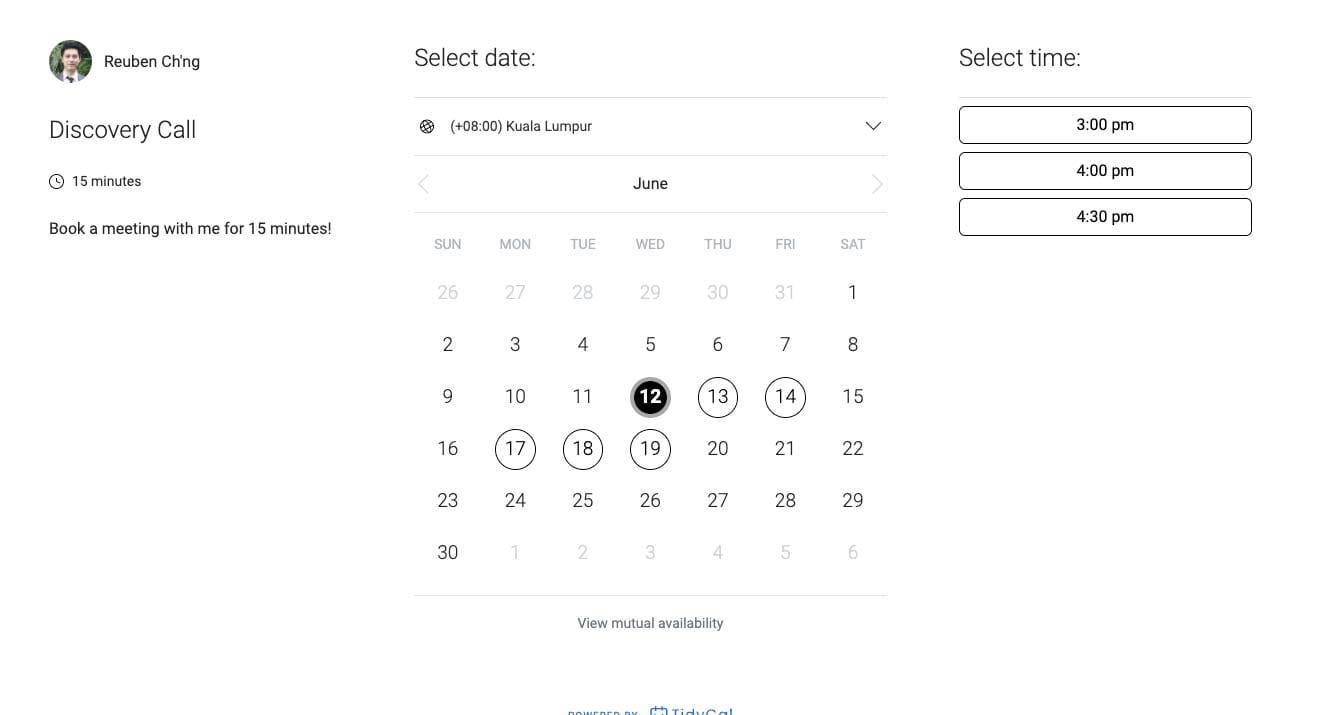Open View mutual availability link
Viewport: 1325px width, 715px height.
(650, 623)
